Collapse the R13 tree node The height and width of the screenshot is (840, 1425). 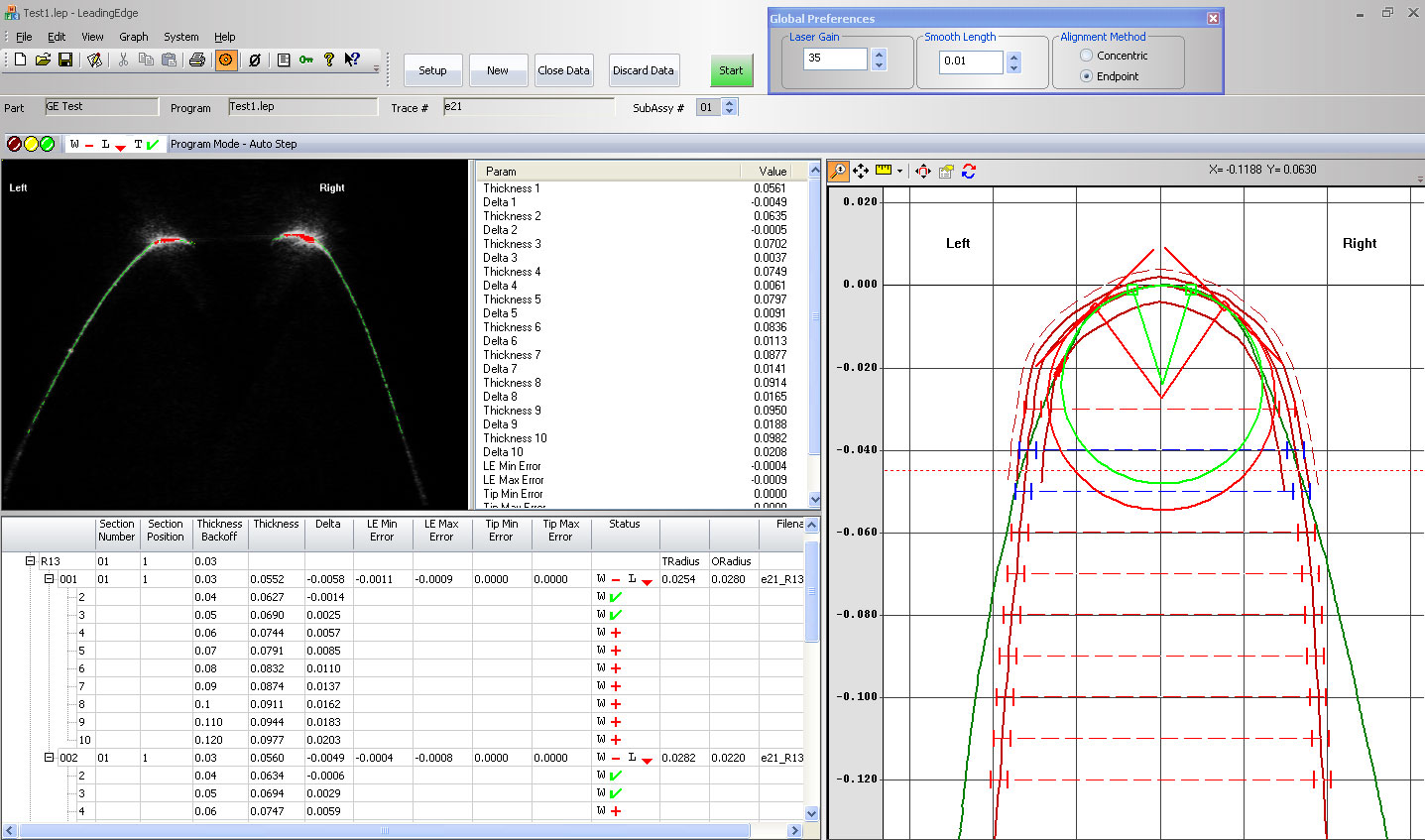(31, 561)
